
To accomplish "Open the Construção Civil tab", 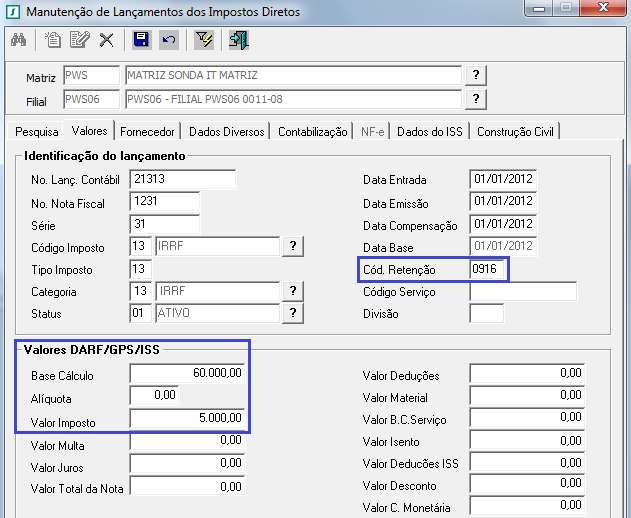I will pos(515,132).
